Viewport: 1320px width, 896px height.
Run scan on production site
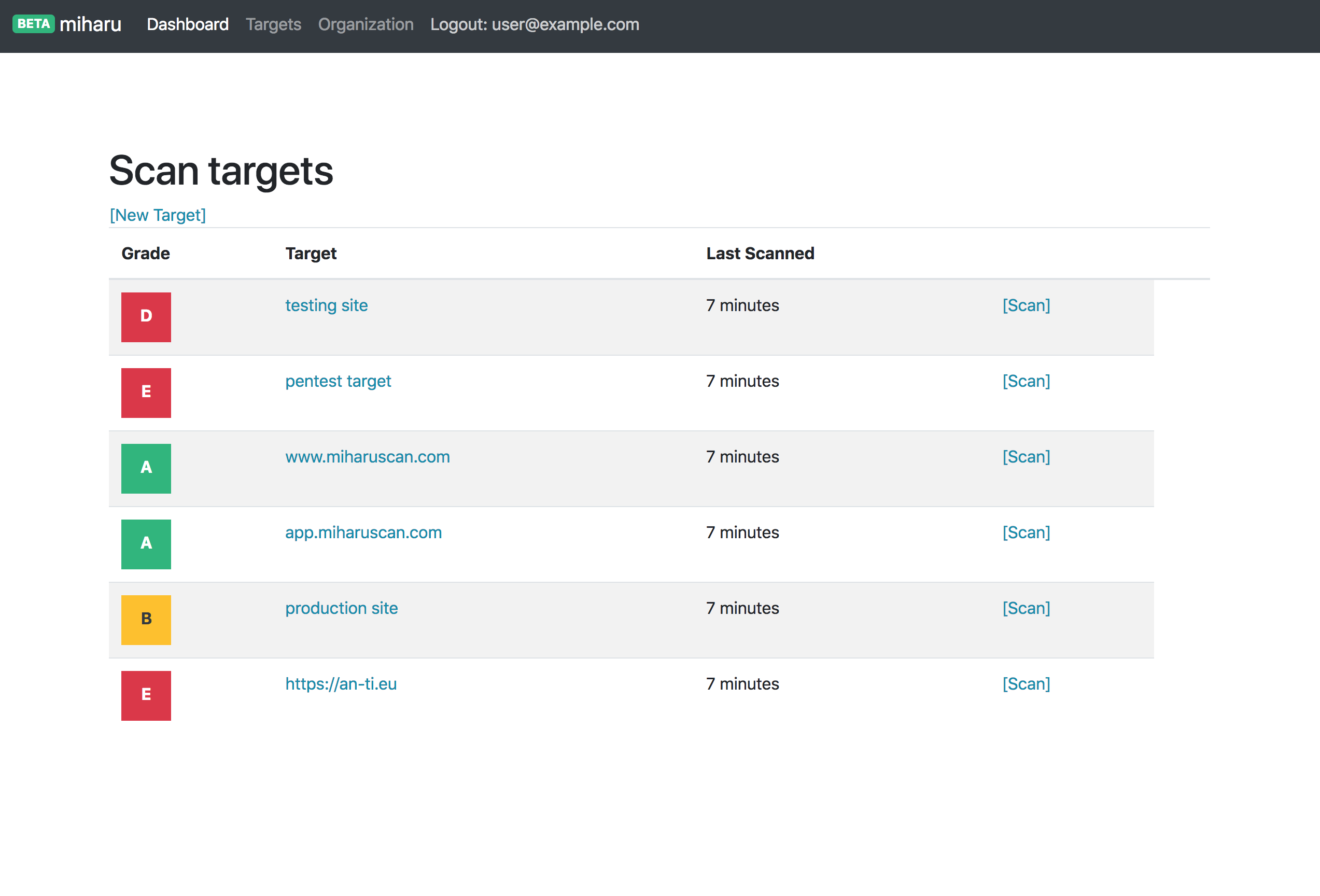(1026, 608)
